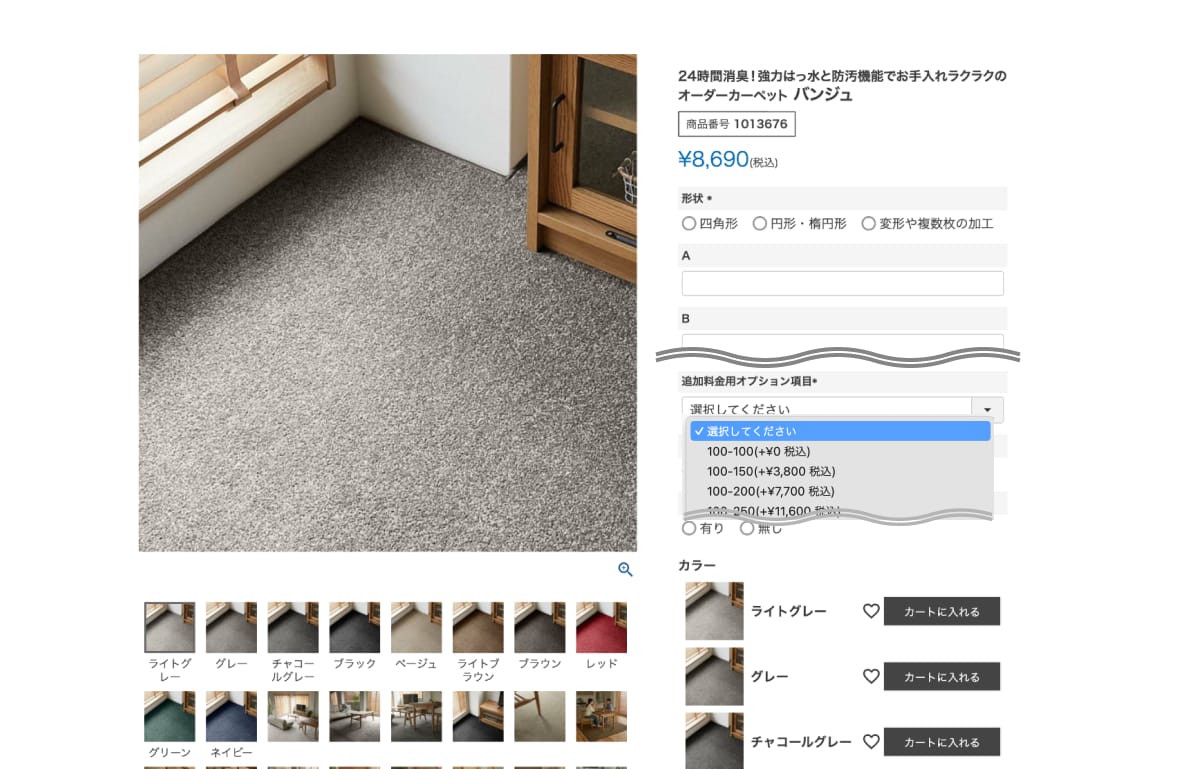
Task: Select the グリーン carpet thumbnail
Action: (x=169, y=717)
